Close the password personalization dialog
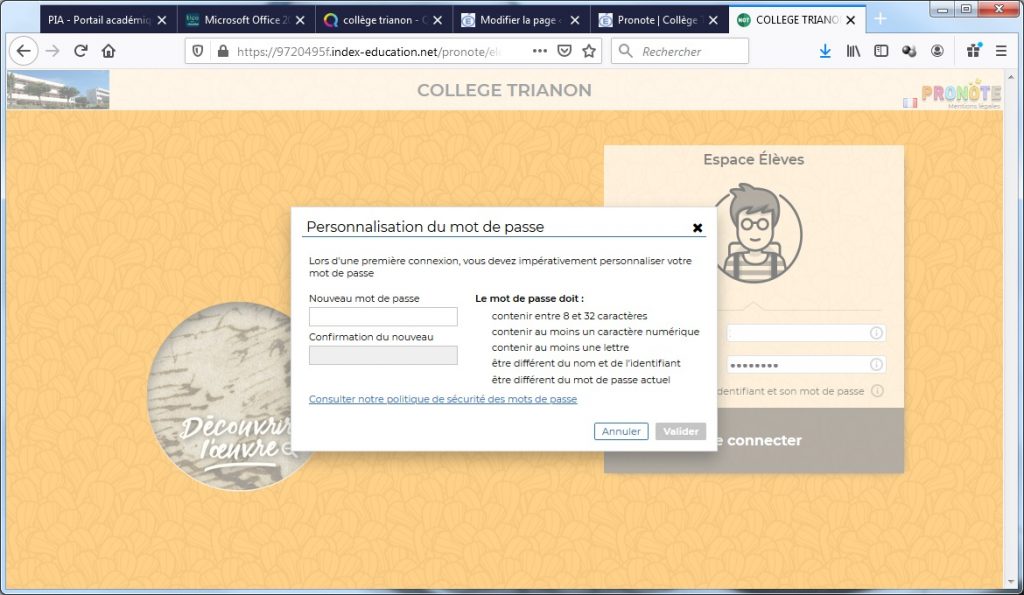 [697, 228]
